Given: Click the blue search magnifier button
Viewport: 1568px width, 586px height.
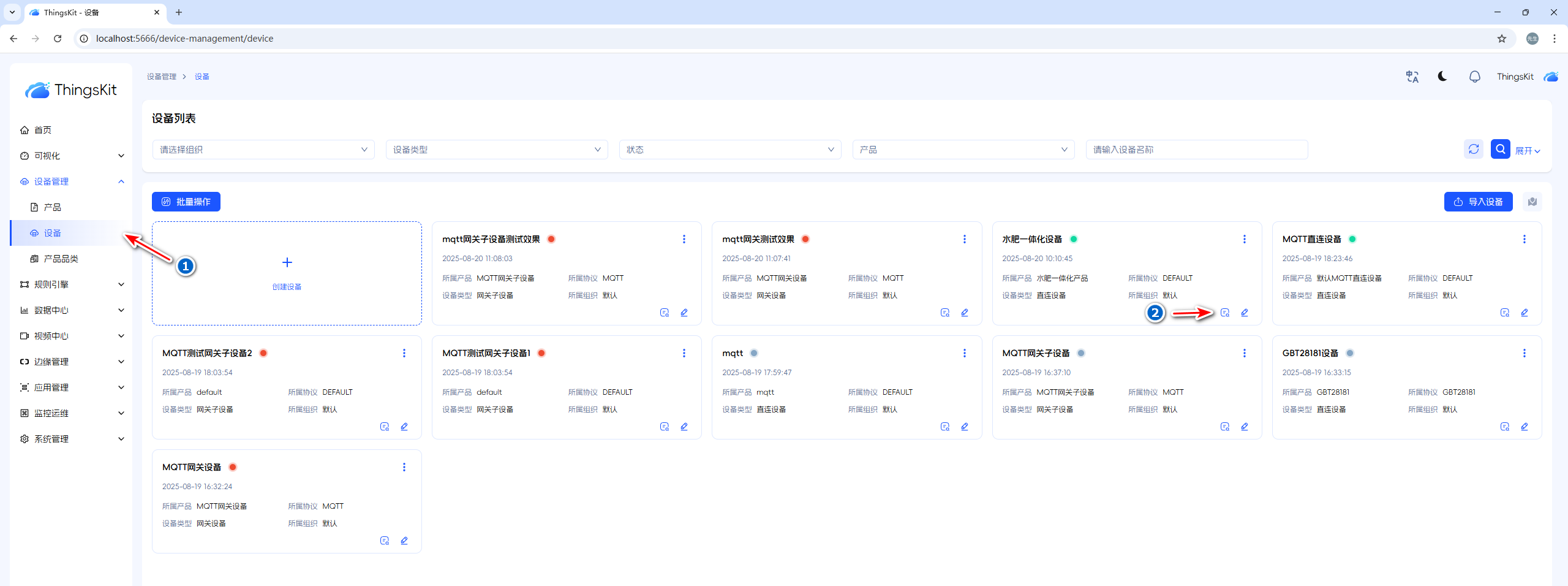Looking at the screenshot, I should [1500, 150].
